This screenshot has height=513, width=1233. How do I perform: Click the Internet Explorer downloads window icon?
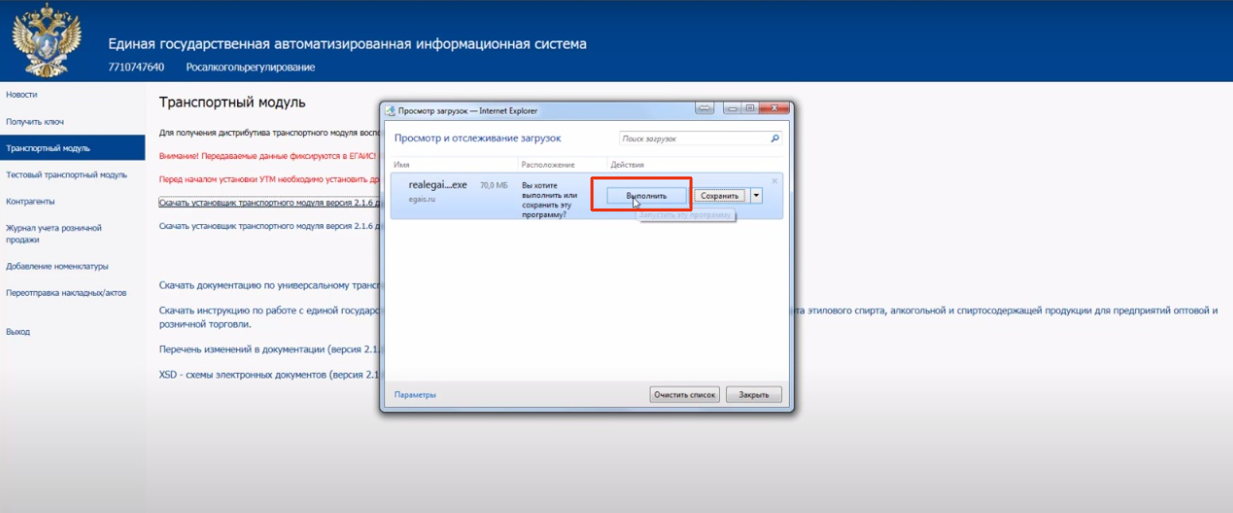pos(391,111)
